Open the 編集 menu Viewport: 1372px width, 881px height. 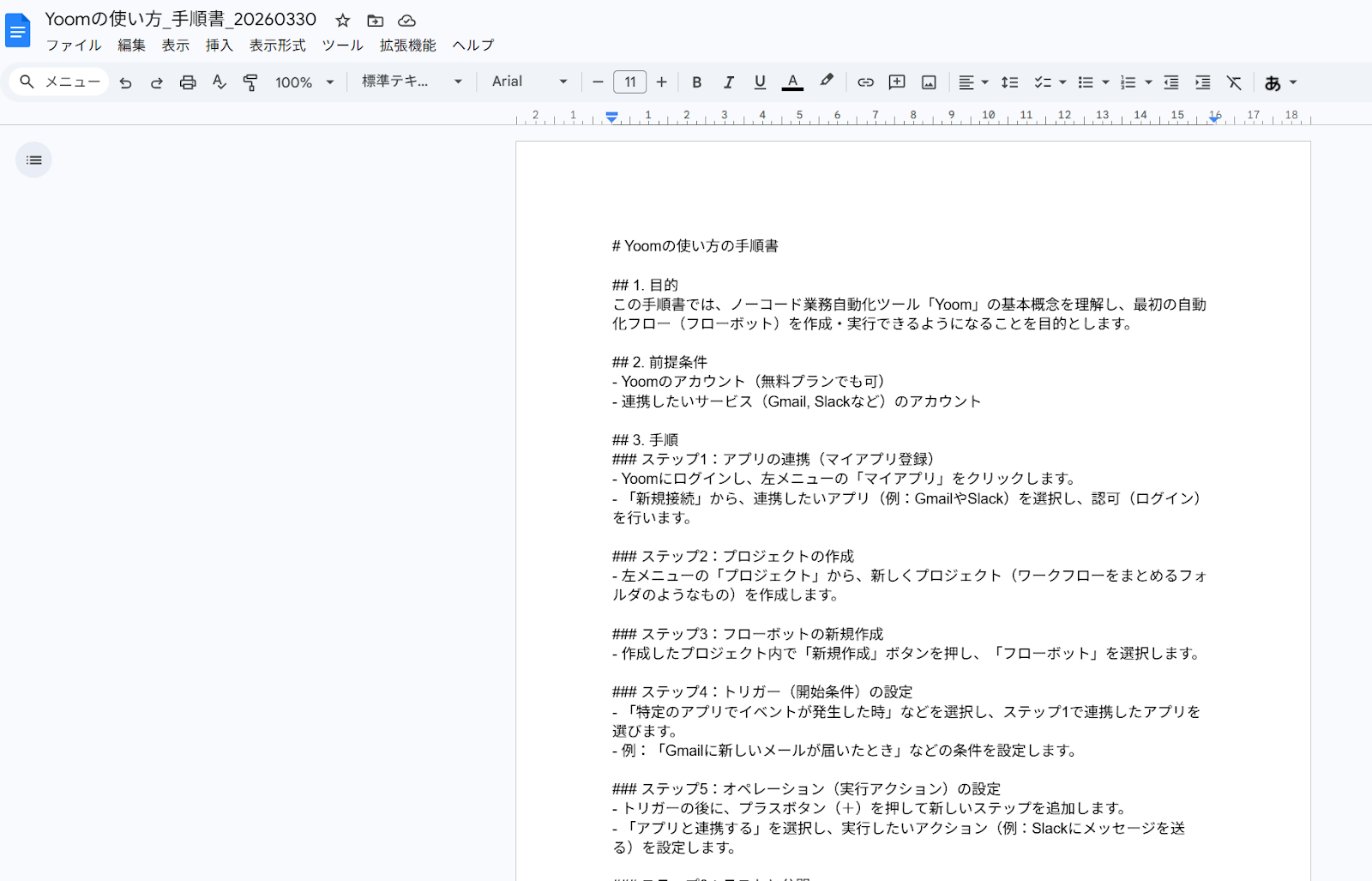pyautogui.click(x=131, y=45)
